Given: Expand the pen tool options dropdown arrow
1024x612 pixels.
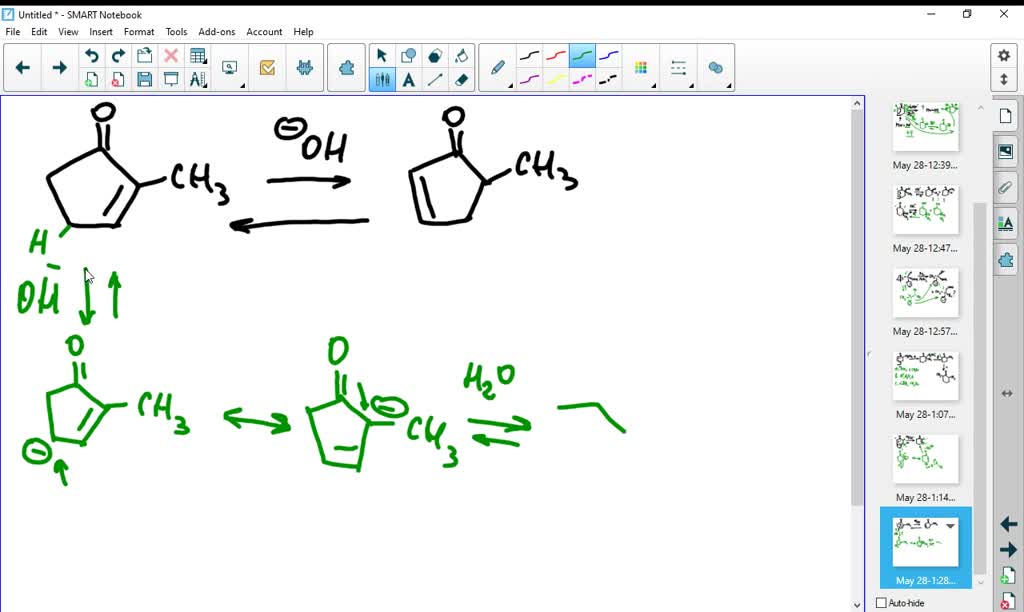Looking at the screenshot, I should (509, 86).
